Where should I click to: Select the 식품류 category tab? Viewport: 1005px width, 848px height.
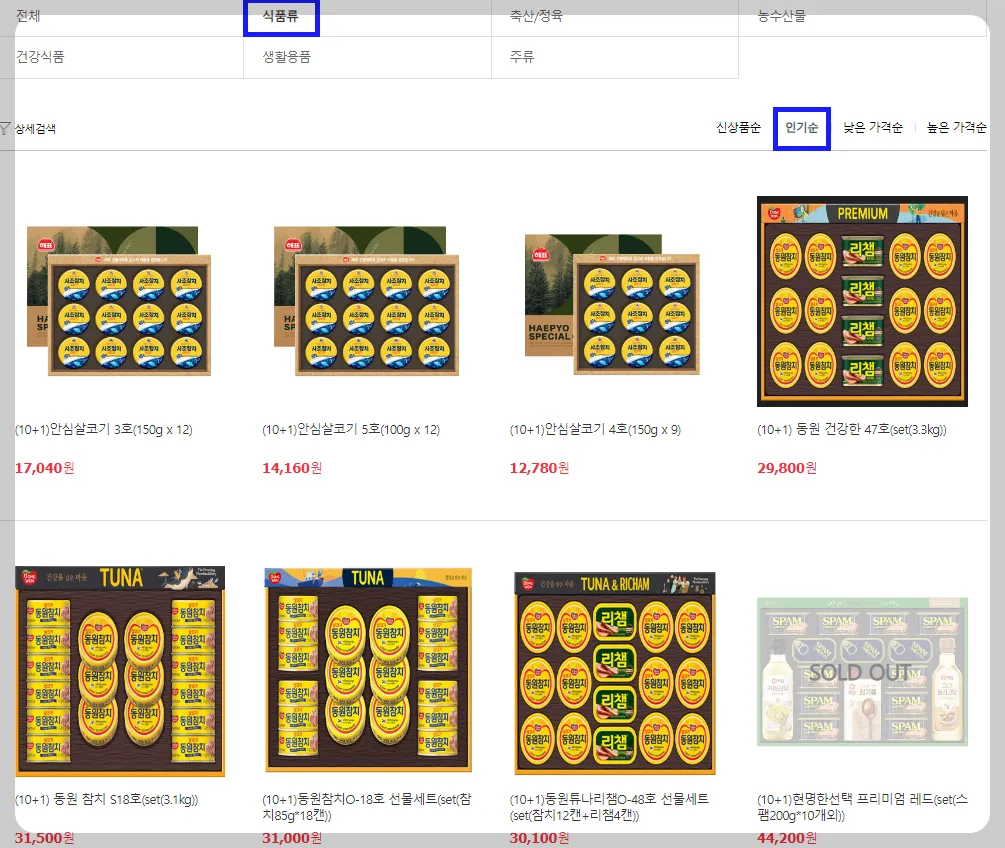[281, 17]
